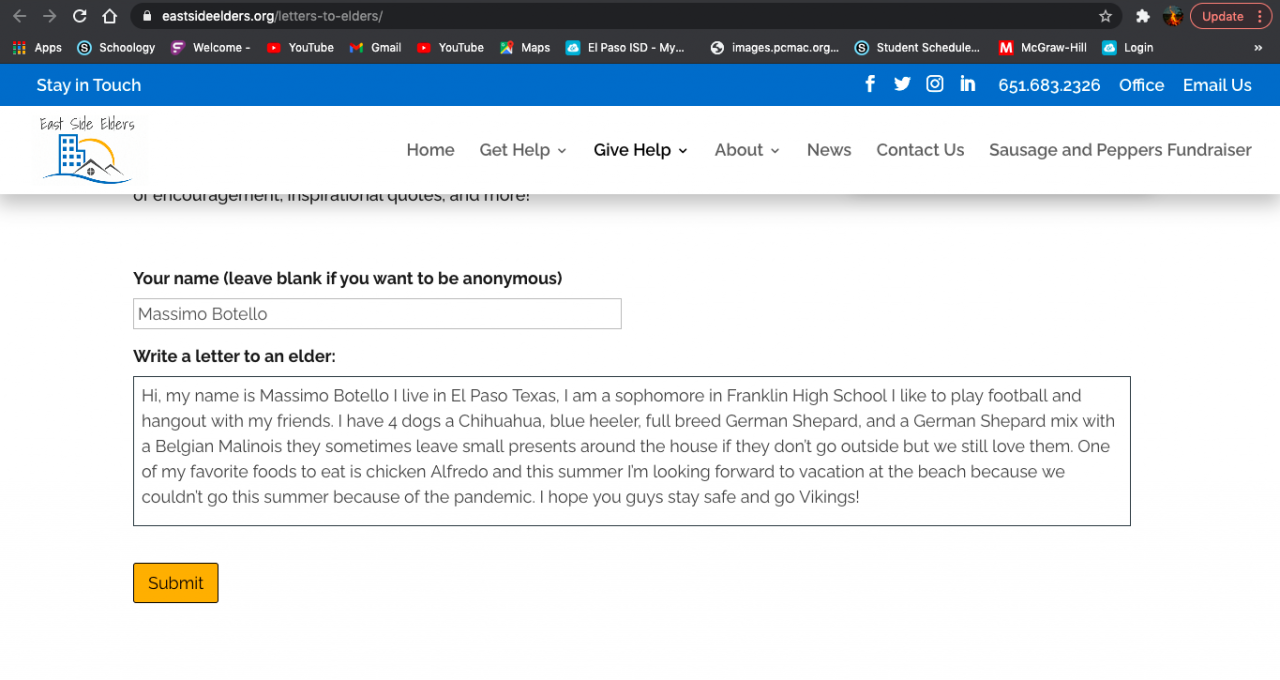Open Sausage and Peppers Fundraiser page

click(x=1120, y=150)
